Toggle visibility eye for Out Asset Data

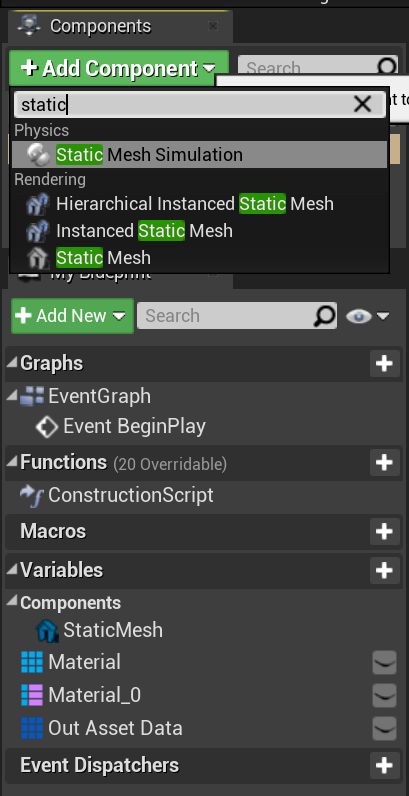tap(384, 728)
